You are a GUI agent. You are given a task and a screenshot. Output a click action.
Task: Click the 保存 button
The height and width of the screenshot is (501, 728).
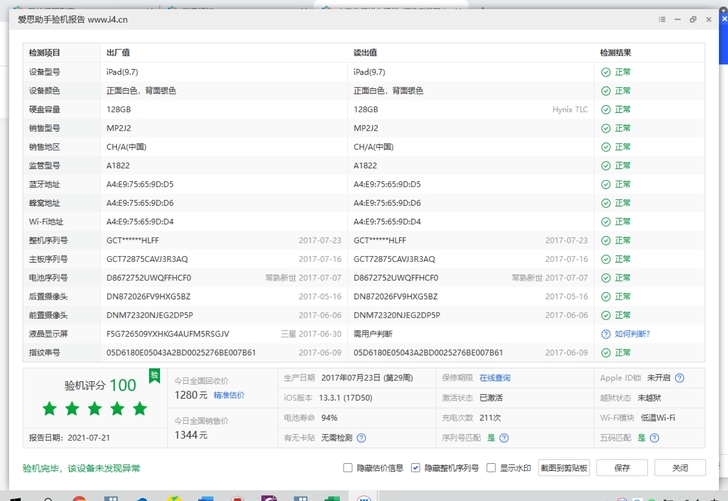(x=622, y=468)
